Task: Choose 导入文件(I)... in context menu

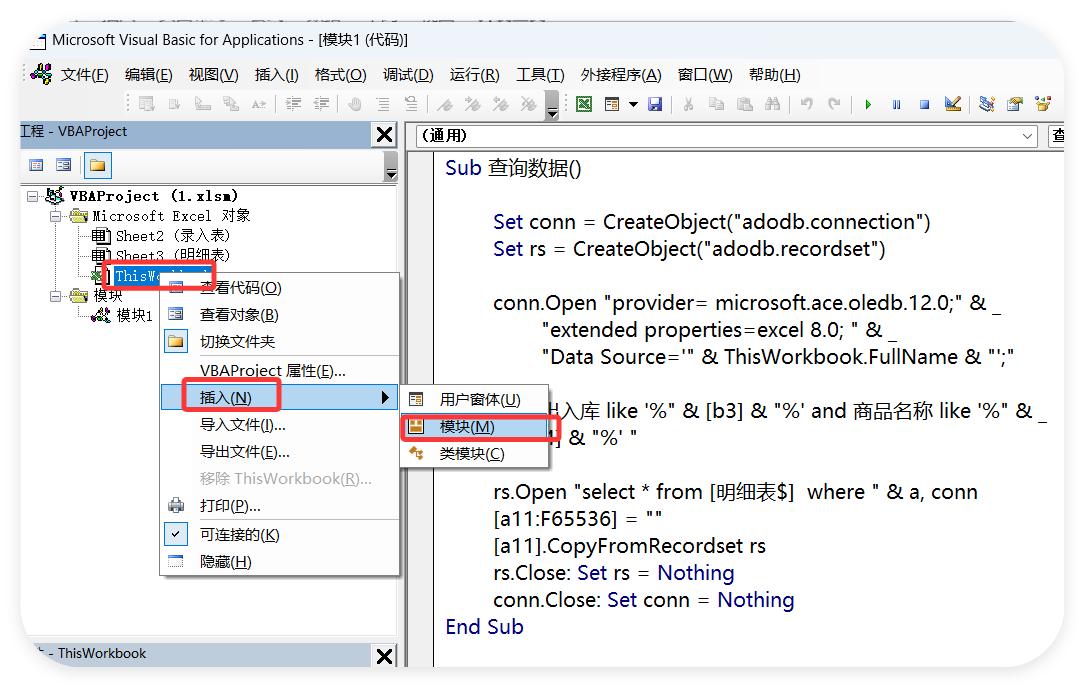Action: point(279,425)
